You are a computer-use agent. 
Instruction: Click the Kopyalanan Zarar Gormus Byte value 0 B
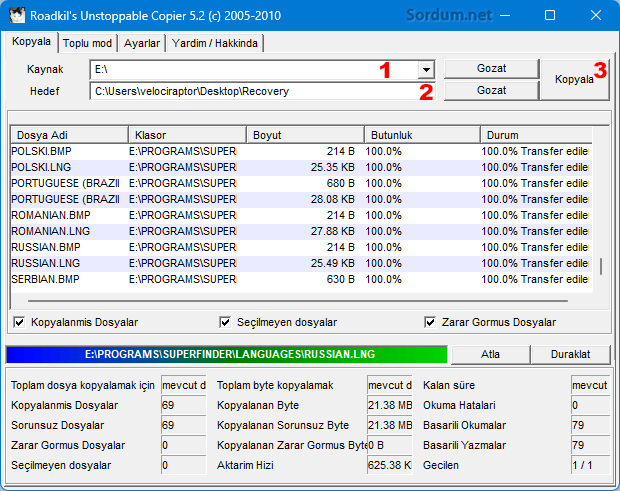click(x=389, y=446)
